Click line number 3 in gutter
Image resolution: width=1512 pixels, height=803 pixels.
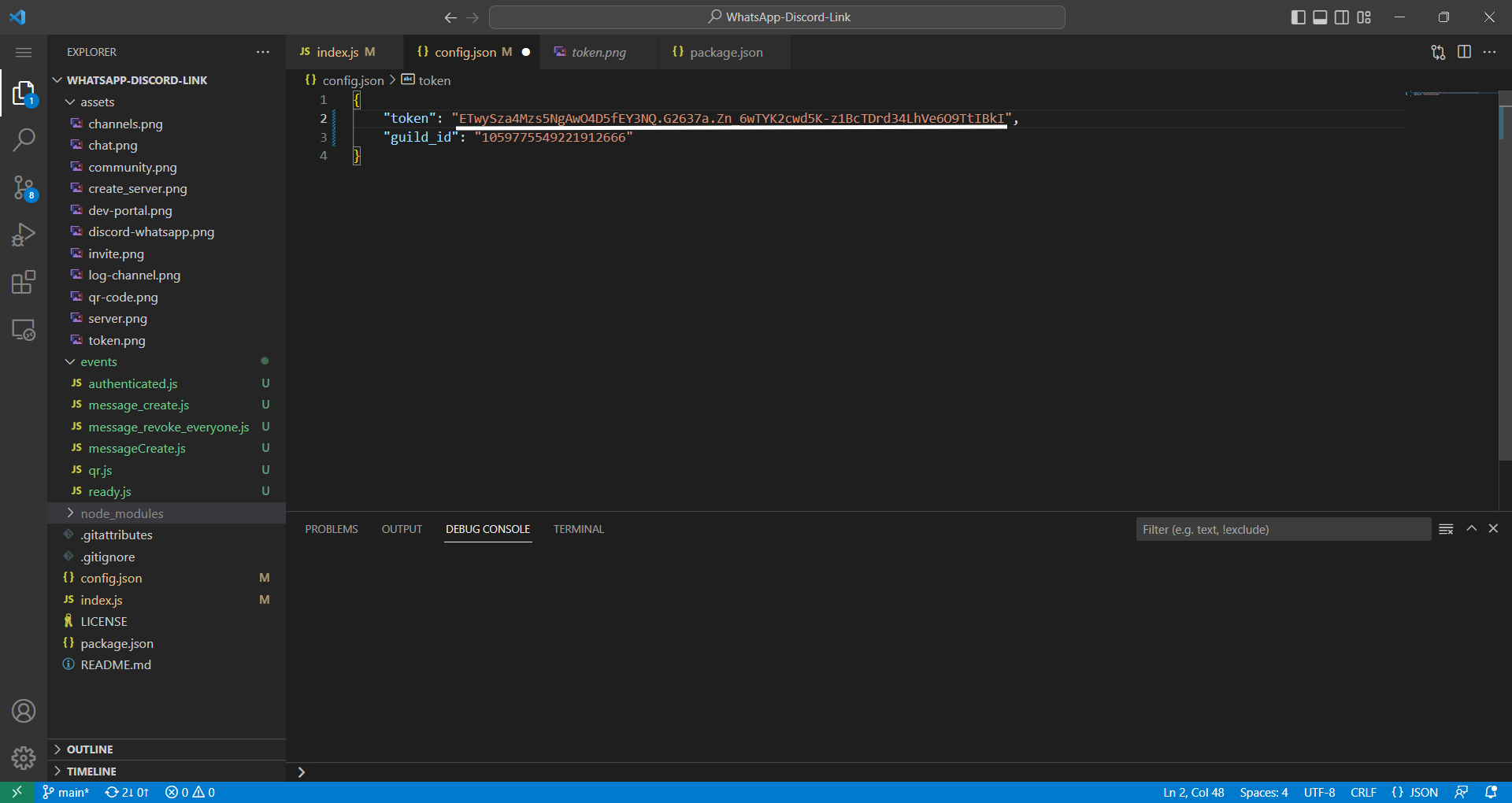(x=323, y=137)
